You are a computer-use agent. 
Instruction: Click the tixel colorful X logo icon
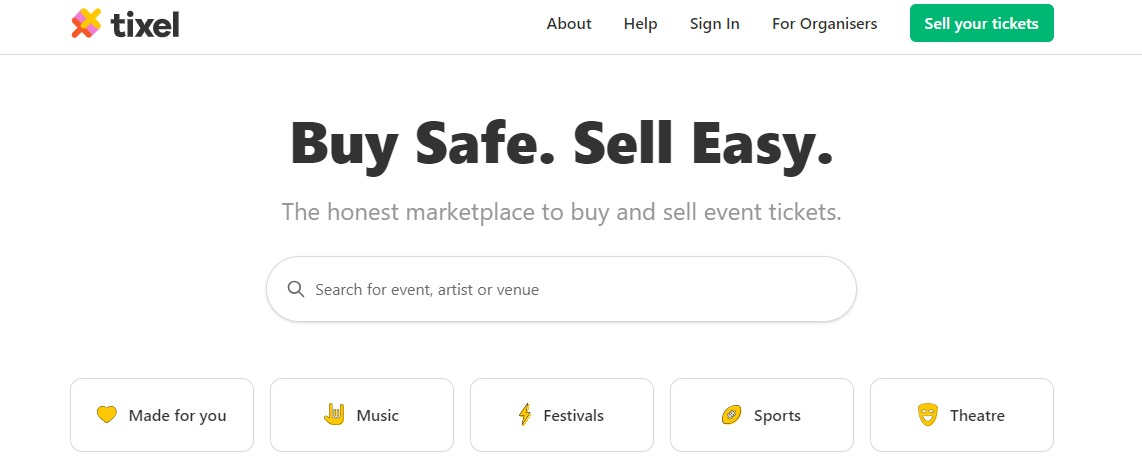pos(86,23)
